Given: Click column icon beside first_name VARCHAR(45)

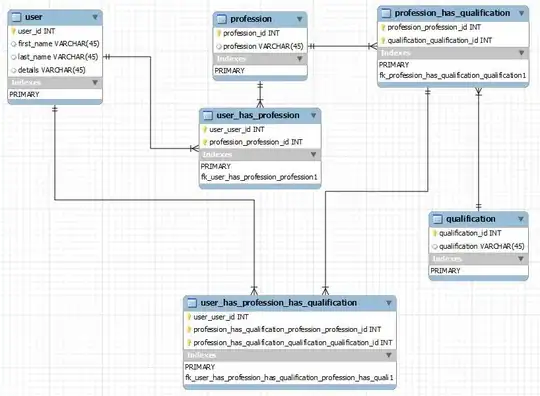Looking at the screenshot, I should click(x=14, y=44).
